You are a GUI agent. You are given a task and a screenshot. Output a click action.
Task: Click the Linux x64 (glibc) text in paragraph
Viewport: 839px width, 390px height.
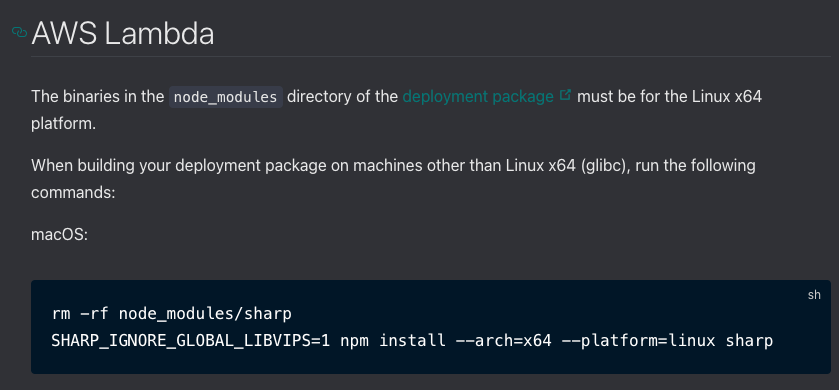562,166
